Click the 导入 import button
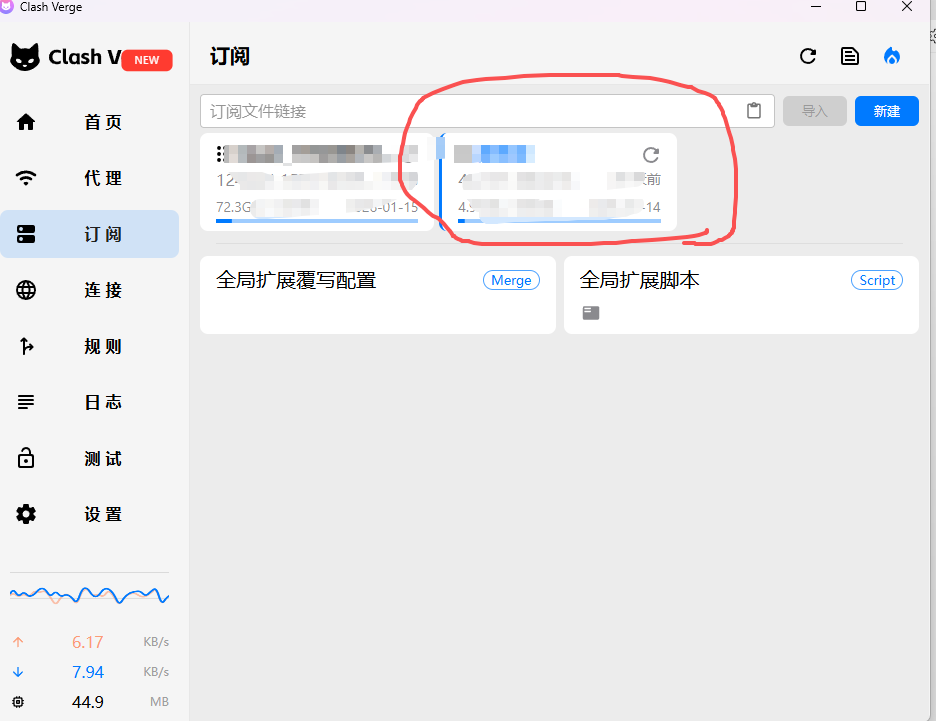The image size is (936, 721). (x=815, y=111)
